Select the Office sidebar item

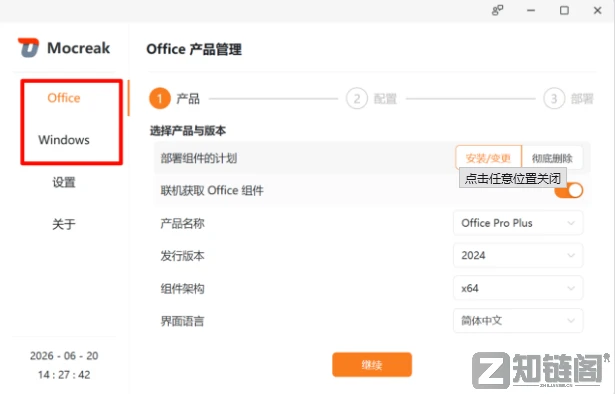coord(64,98)
